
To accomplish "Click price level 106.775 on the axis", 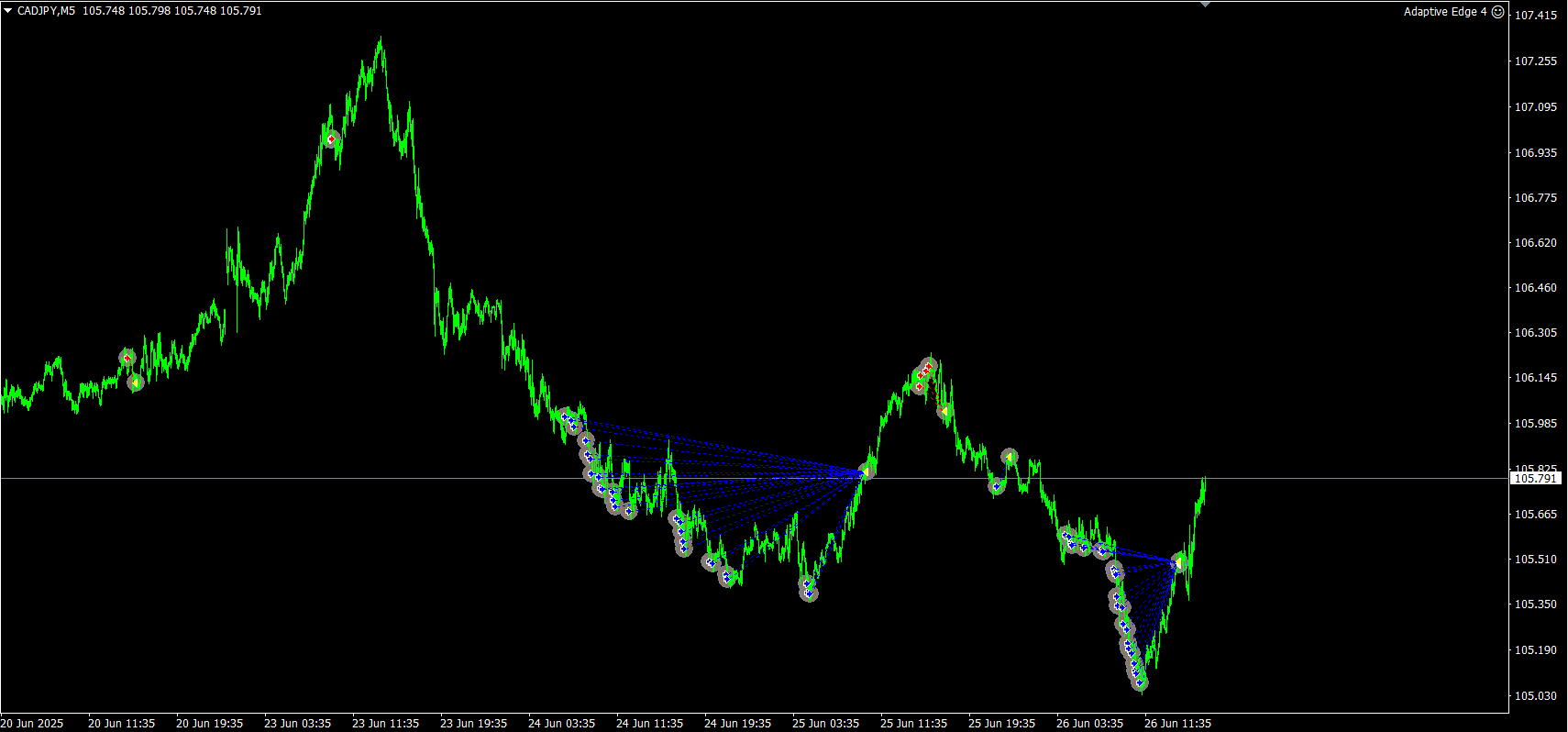I will (x=1535, y=198).
